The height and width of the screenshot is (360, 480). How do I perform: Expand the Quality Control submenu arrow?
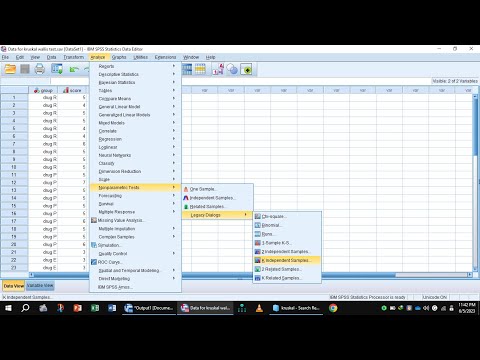pos(174,253)
